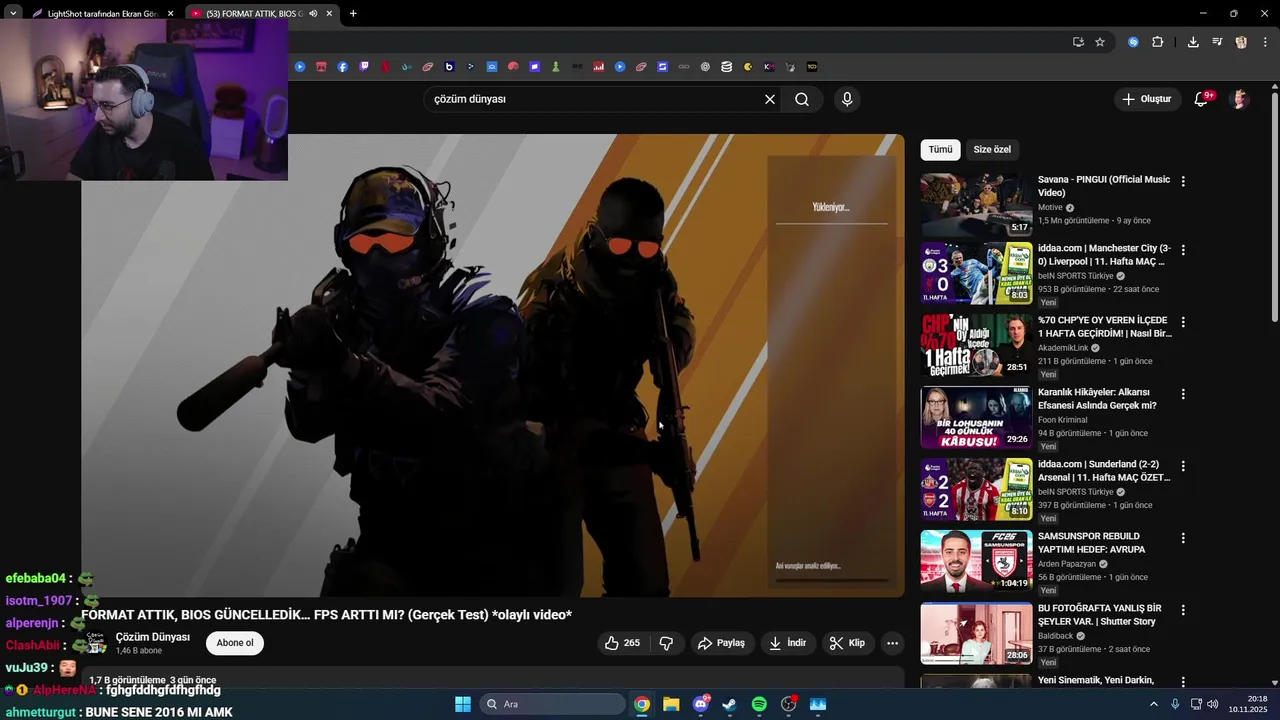This screenshot has width=1280, height=720.
Task: Open options menu for Manchester City Liverpool video
Action: pyautogui.click(x=1183, y=250)
